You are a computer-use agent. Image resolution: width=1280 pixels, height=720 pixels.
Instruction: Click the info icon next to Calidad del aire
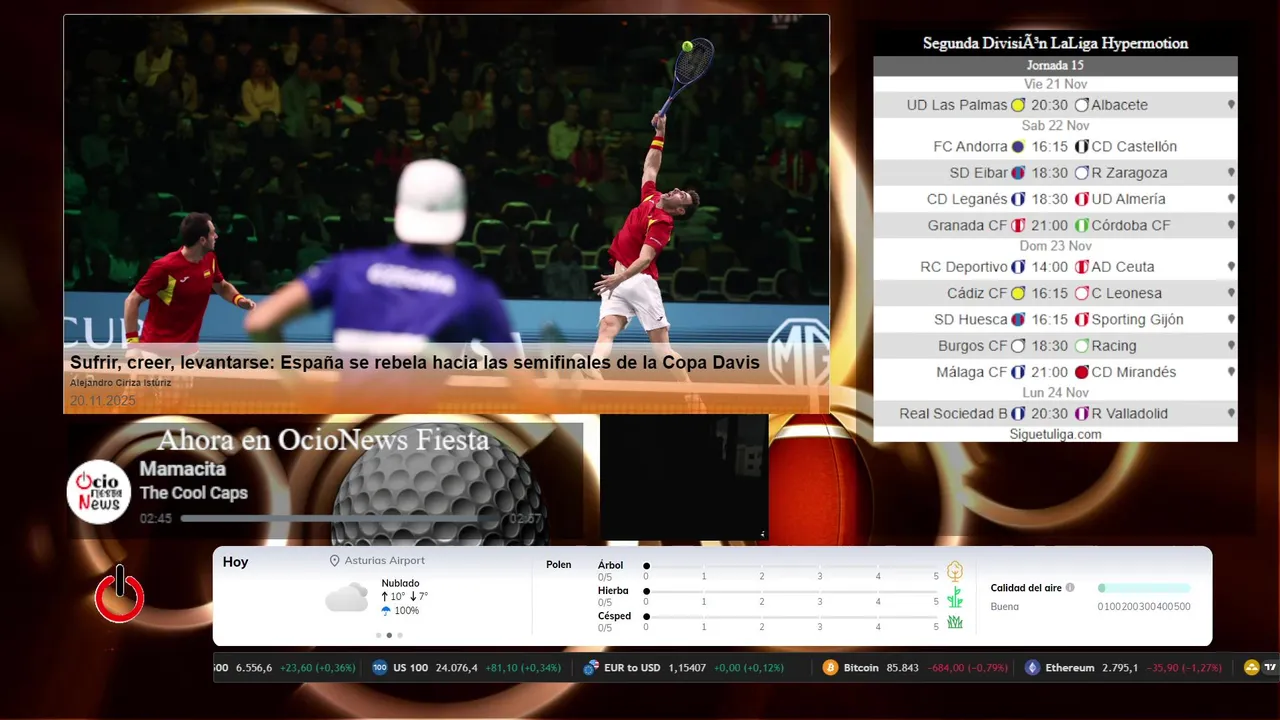pos(1070,588)
